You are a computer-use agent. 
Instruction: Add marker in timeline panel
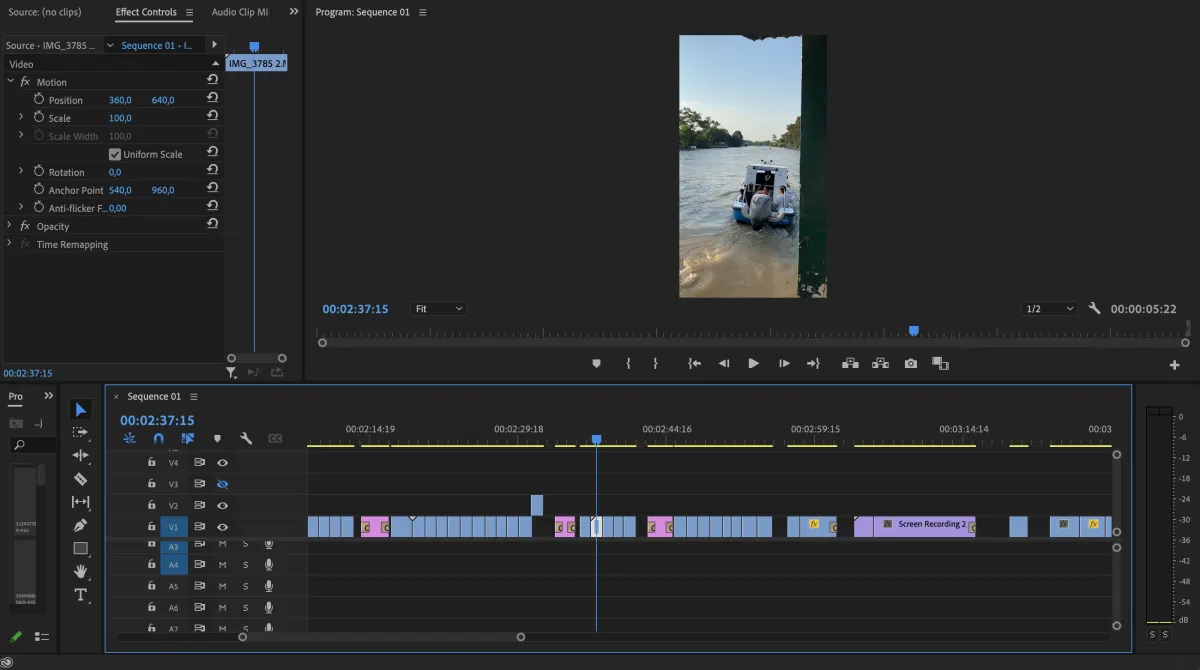pos(217,438)
